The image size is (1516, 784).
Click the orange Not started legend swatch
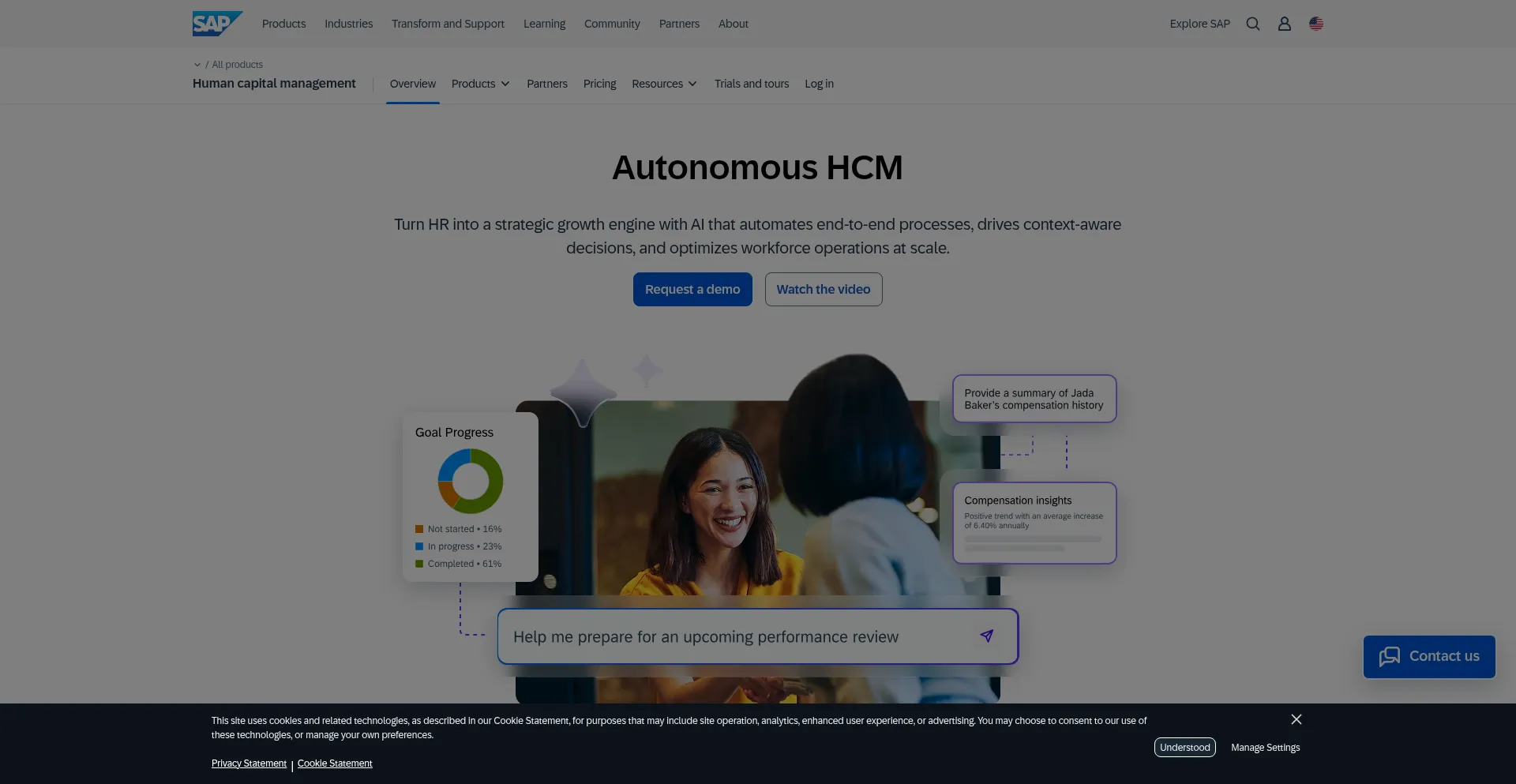click(419, 529)
